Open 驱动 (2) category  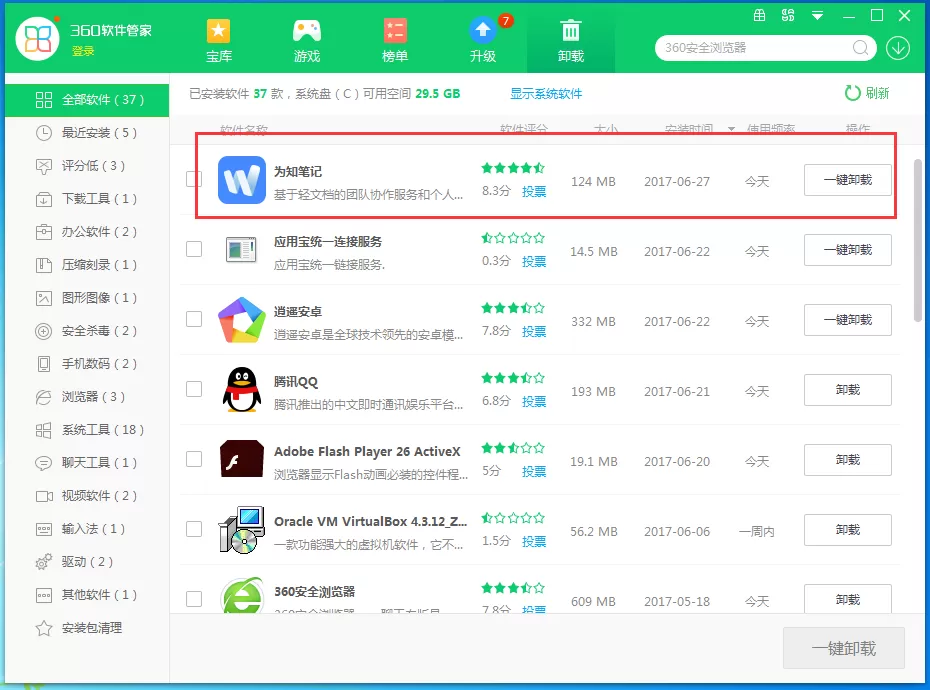(x=87, y=562)
